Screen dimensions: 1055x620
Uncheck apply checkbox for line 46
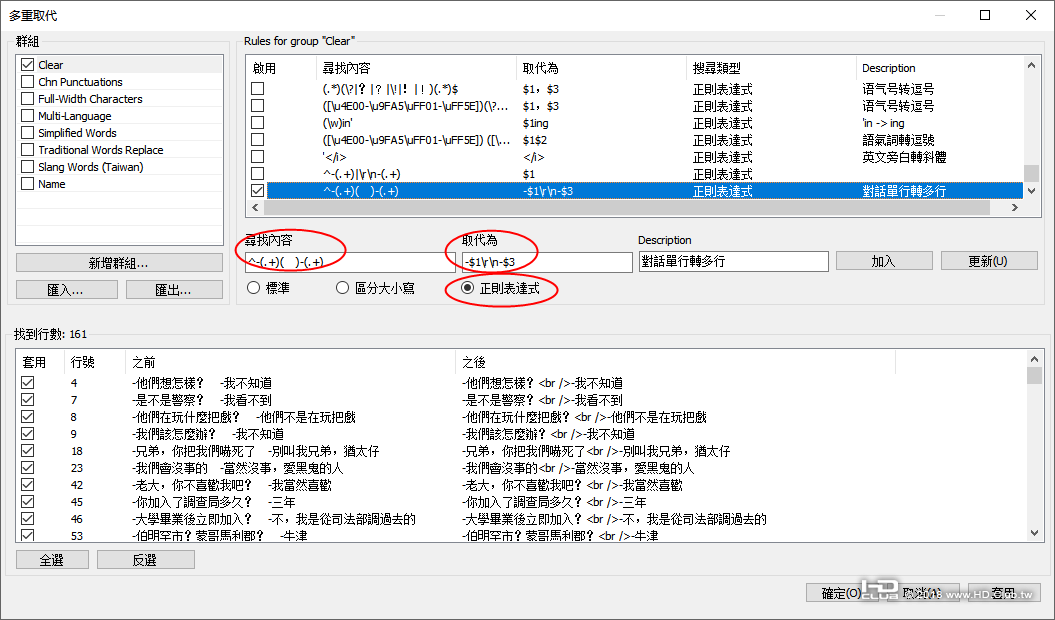[x=28, y=518]
